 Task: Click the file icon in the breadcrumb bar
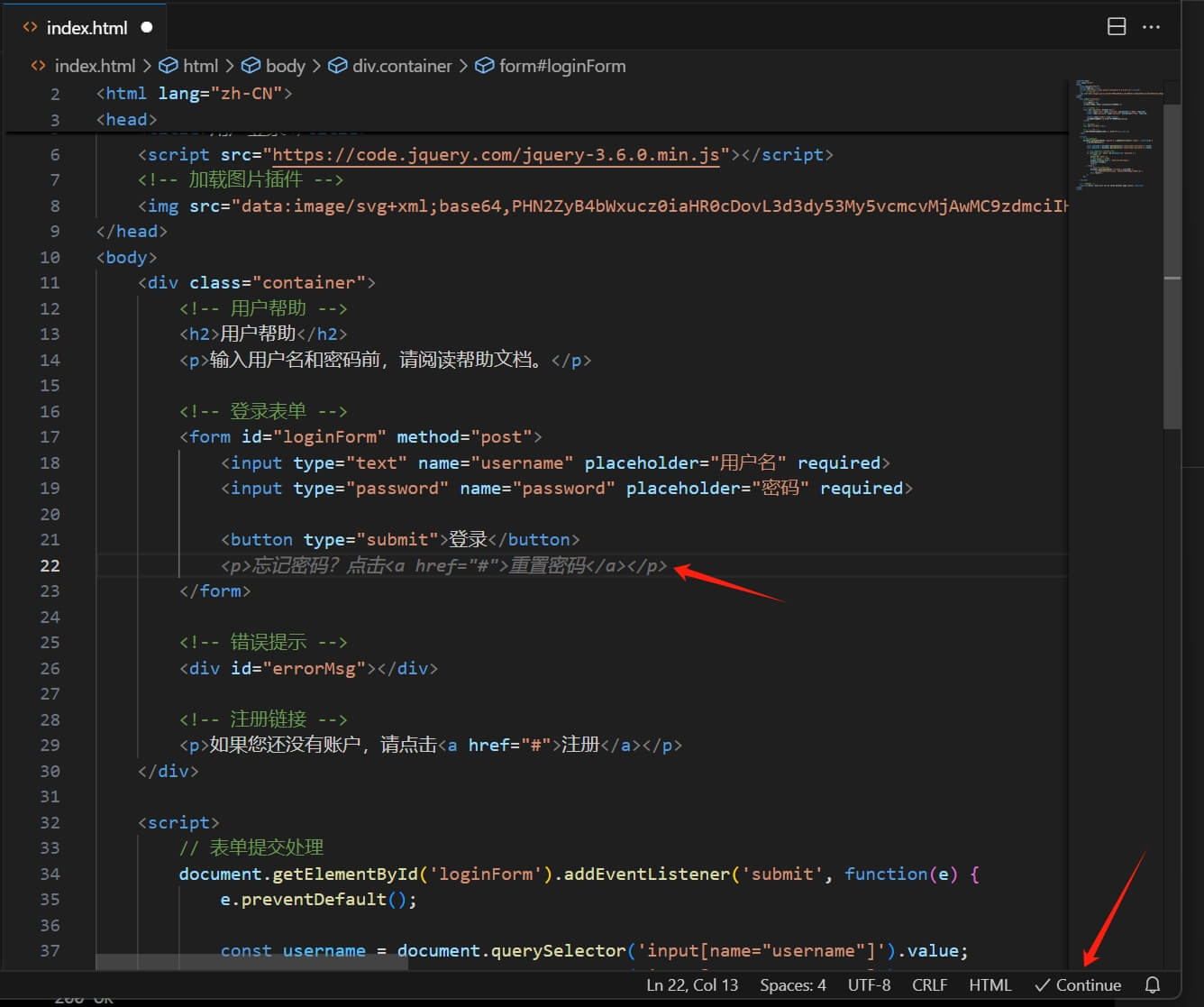coord(37,65)
